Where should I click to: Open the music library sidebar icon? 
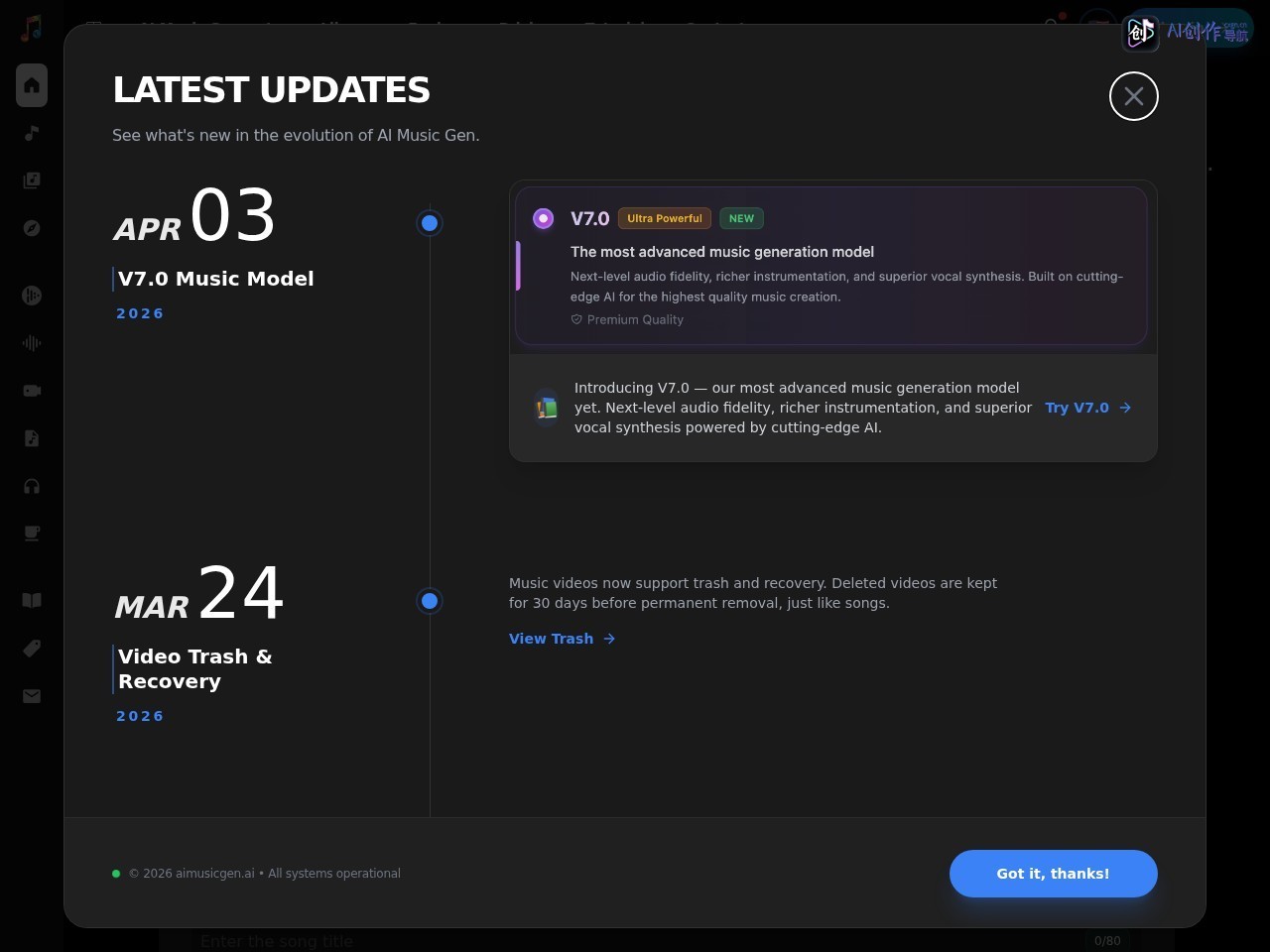click(32, 180)
